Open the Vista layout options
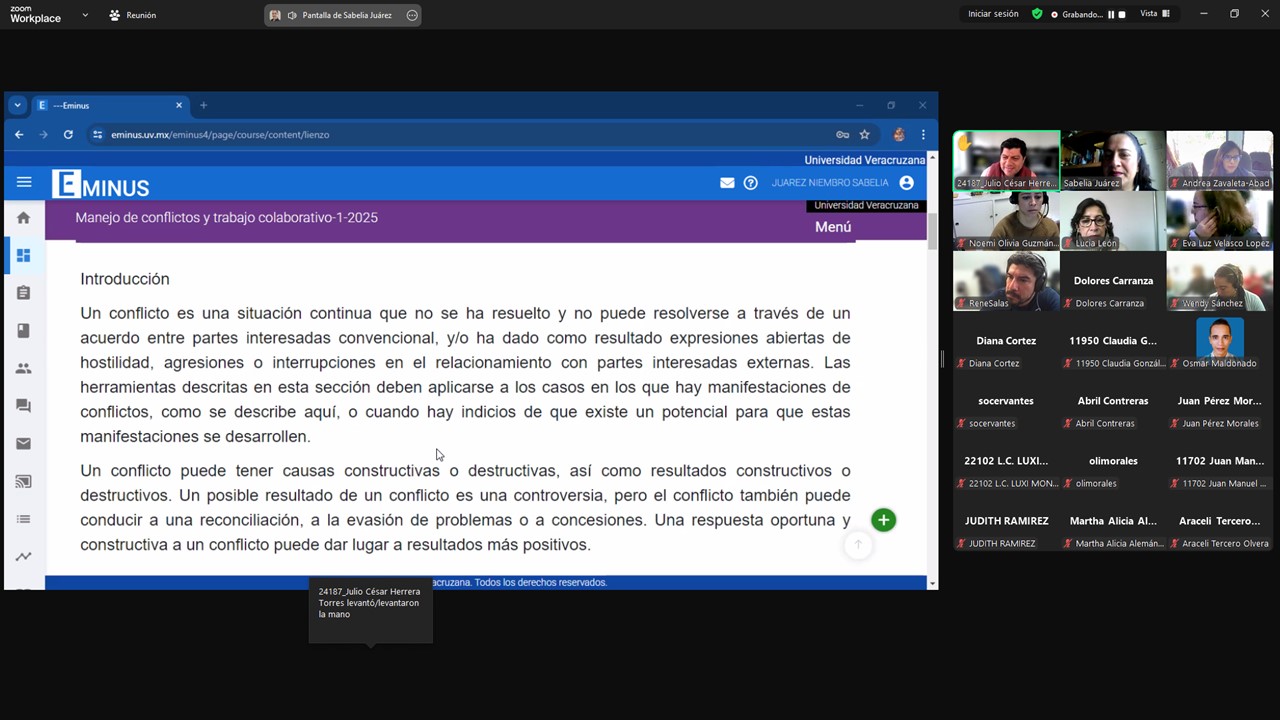The width and height of the screenshot is (1280, 720). (1154, 14)
